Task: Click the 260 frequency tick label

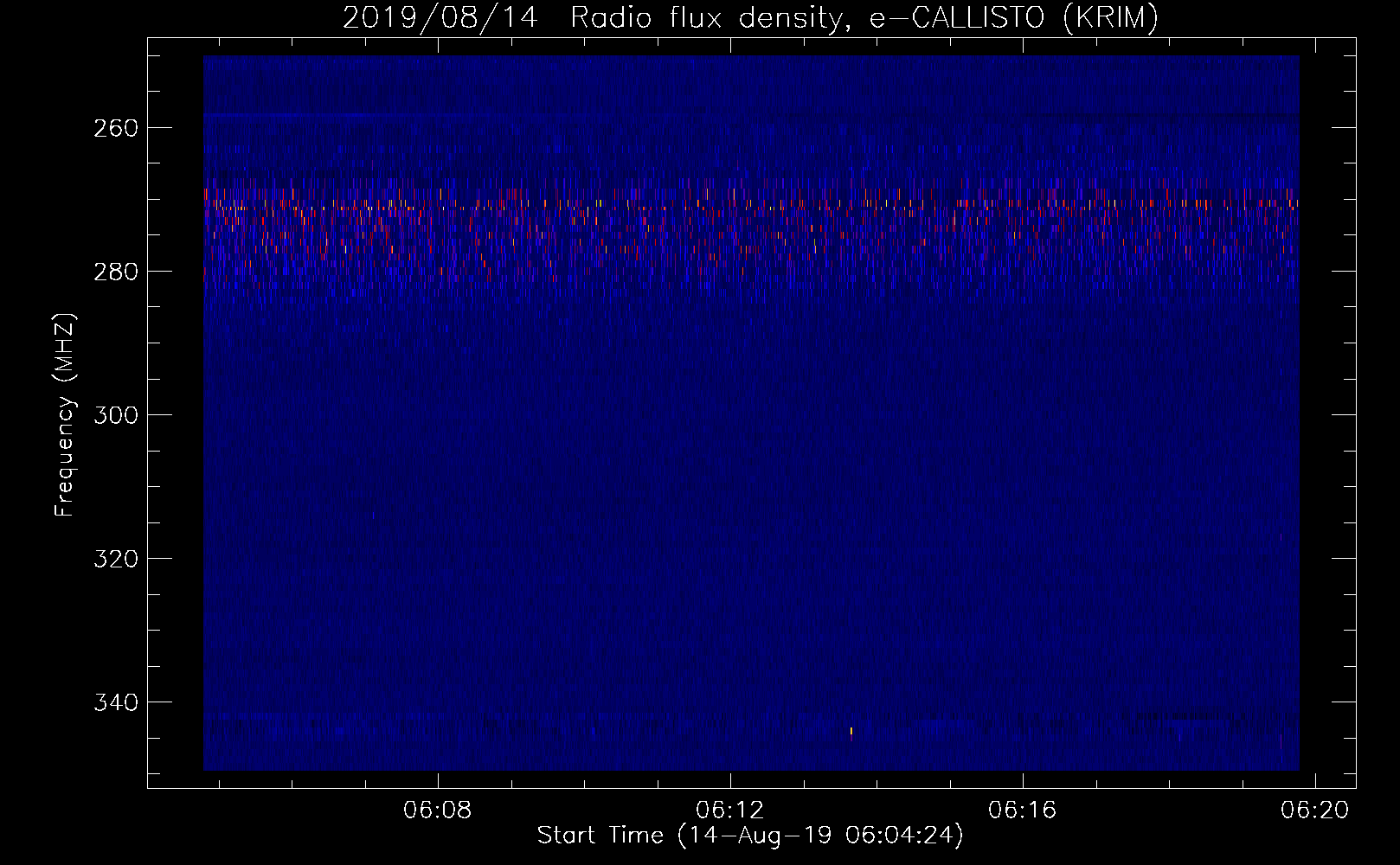Action: tap(115, 128)
